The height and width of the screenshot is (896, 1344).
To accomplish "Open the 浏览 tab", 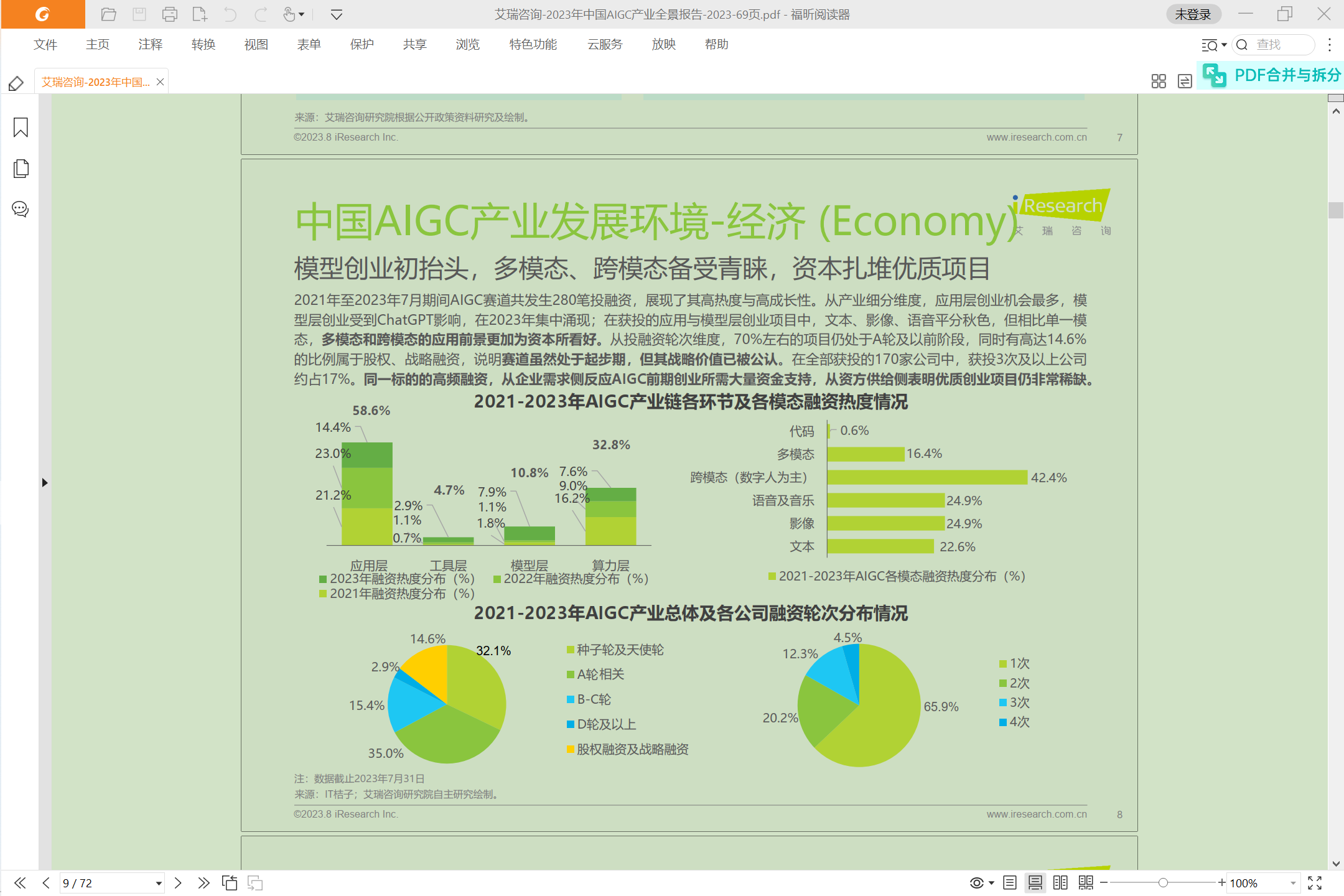I will pos(468,44).
